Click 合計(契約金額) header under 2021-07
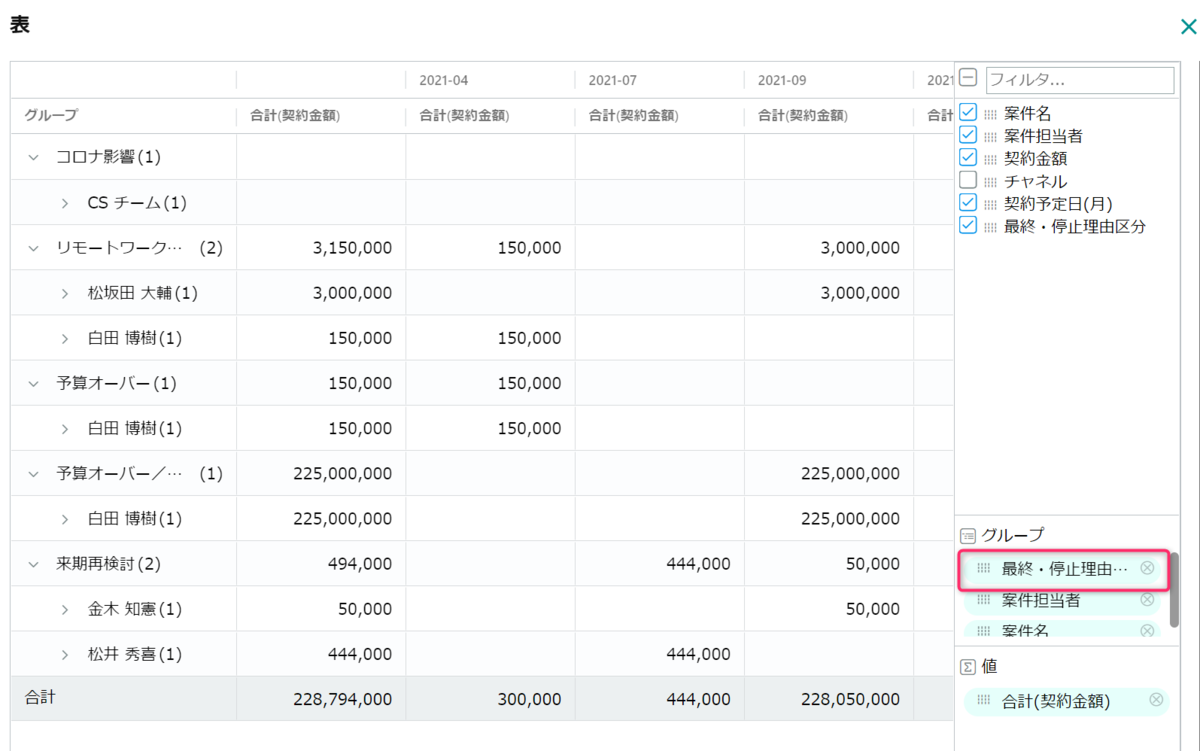1200x751 pixels. (x=633, y=116)
